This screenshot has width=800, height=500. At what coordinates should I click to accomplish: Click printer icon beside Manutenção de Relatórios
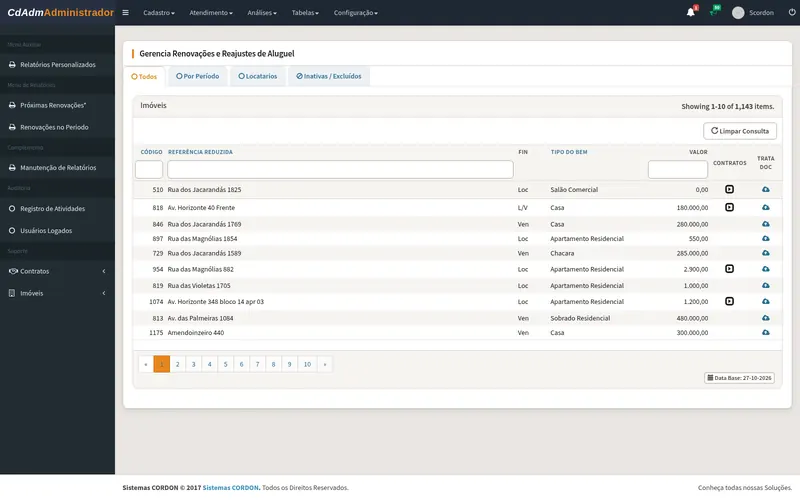coord(12,167)
